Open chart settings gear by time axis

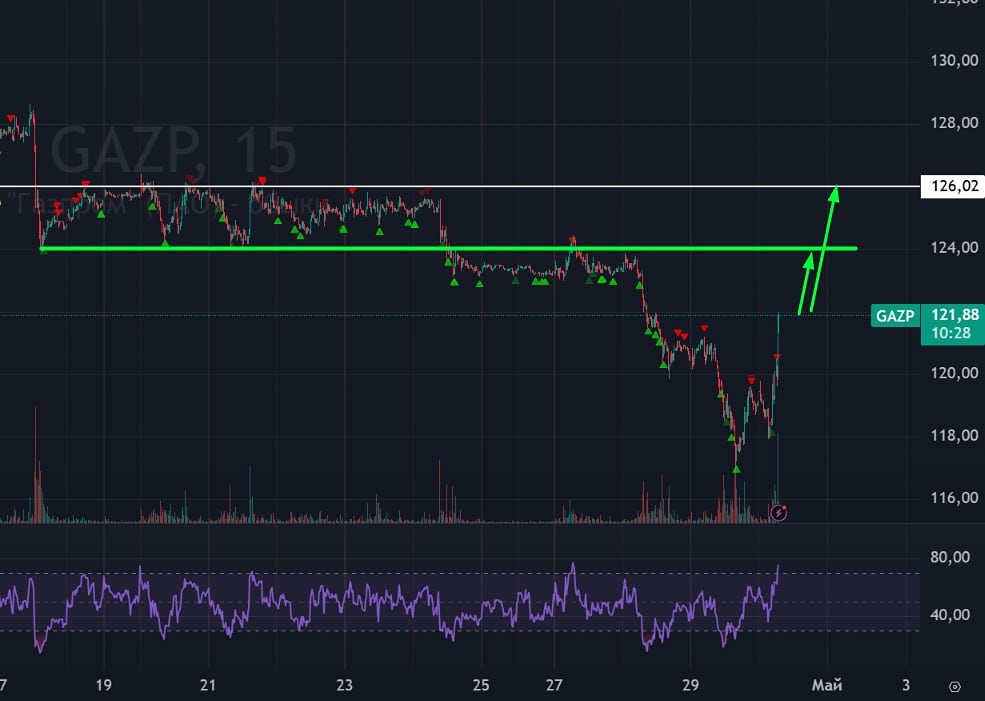955,687
